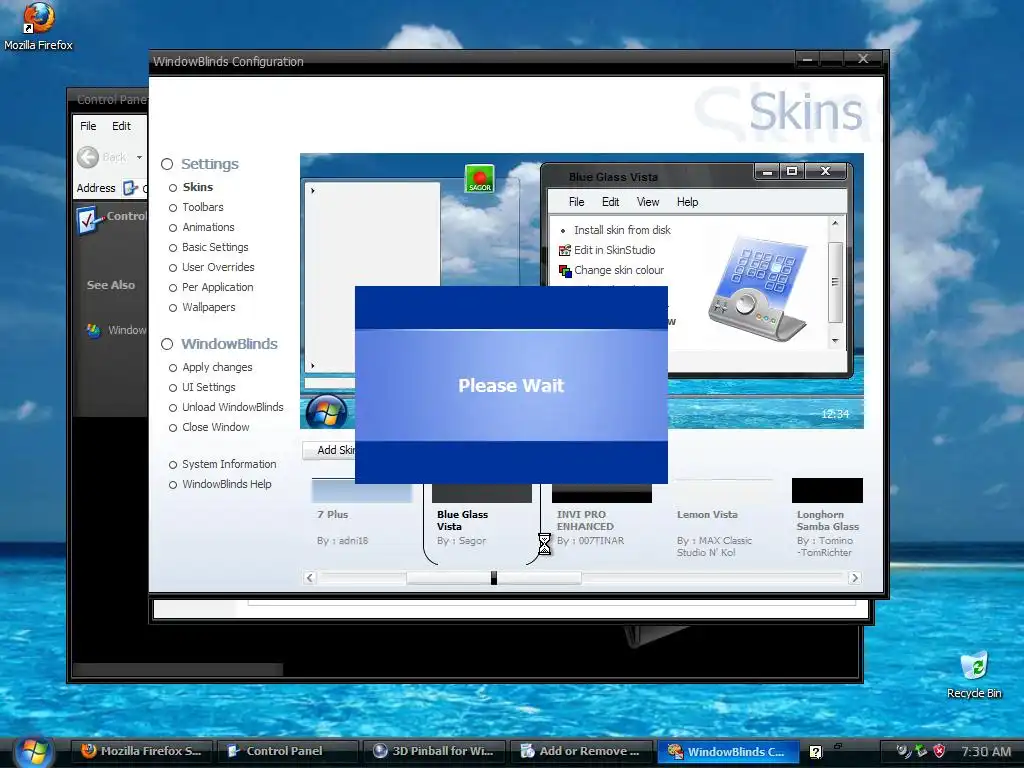The height and width of the screenshot is (768, 1024).
Task: Open File menu in Control Panel window
Action: [x=88, y=126]
